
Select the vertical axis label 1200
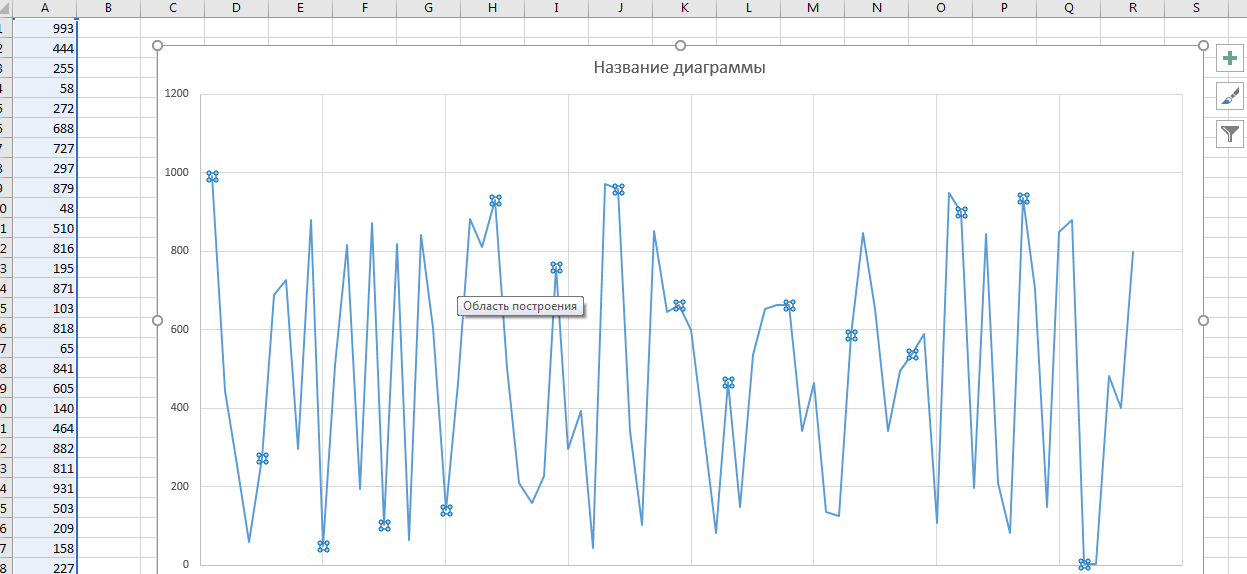coord(176,94)
